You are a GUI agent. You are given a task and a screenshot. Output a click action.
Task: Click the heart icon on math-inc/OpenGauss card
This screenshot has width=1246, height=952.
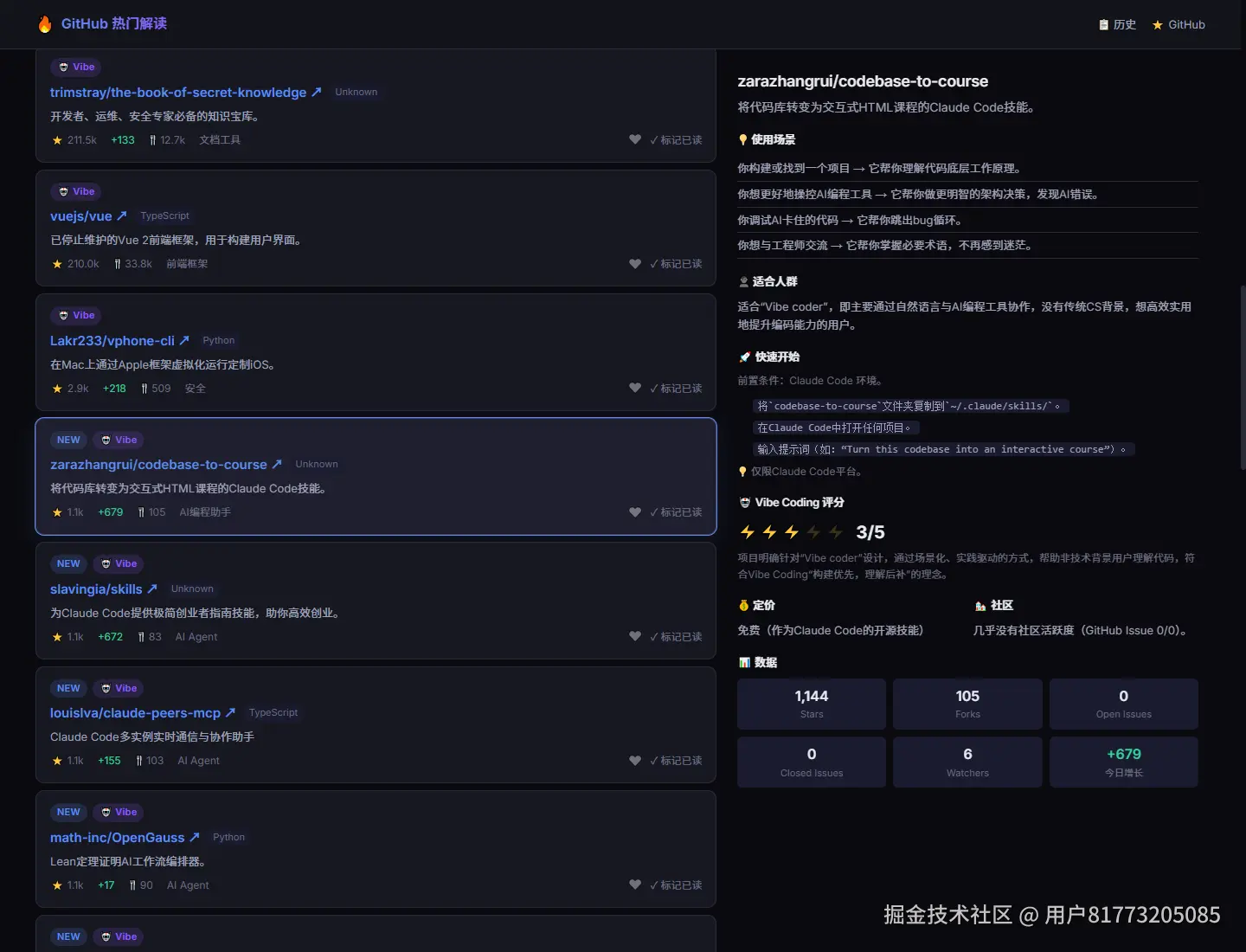click(634, 884)
